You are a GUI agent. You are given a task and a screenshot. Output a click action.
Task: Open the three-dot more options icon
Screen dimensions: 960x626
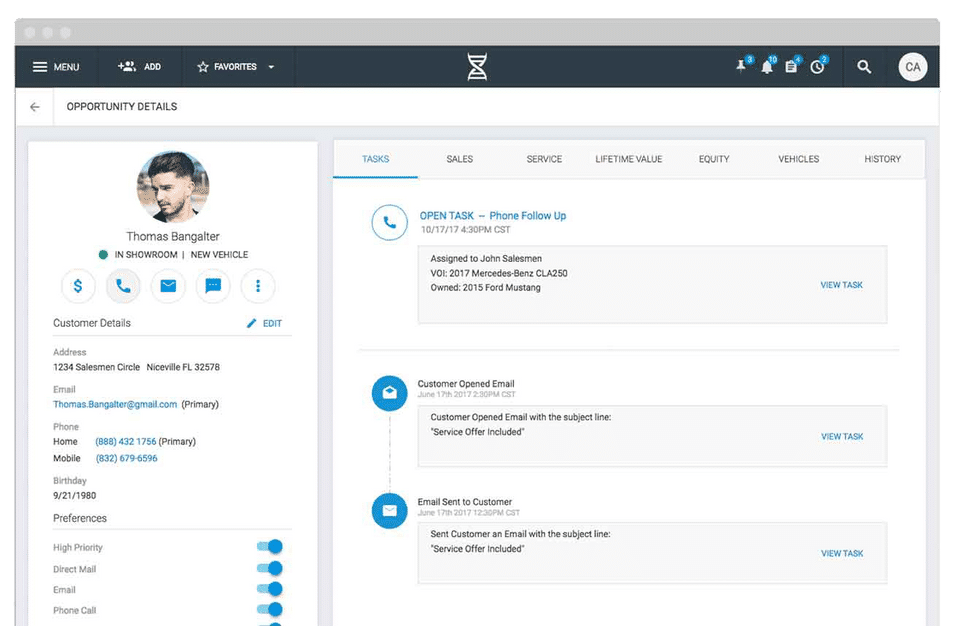pos(258,285)
